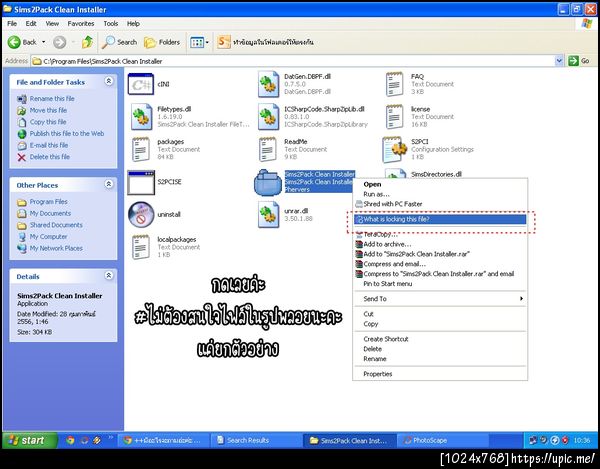Select the FAQ text document icon
This screenshot has width=600, height=469.
[x=395, y=84]
